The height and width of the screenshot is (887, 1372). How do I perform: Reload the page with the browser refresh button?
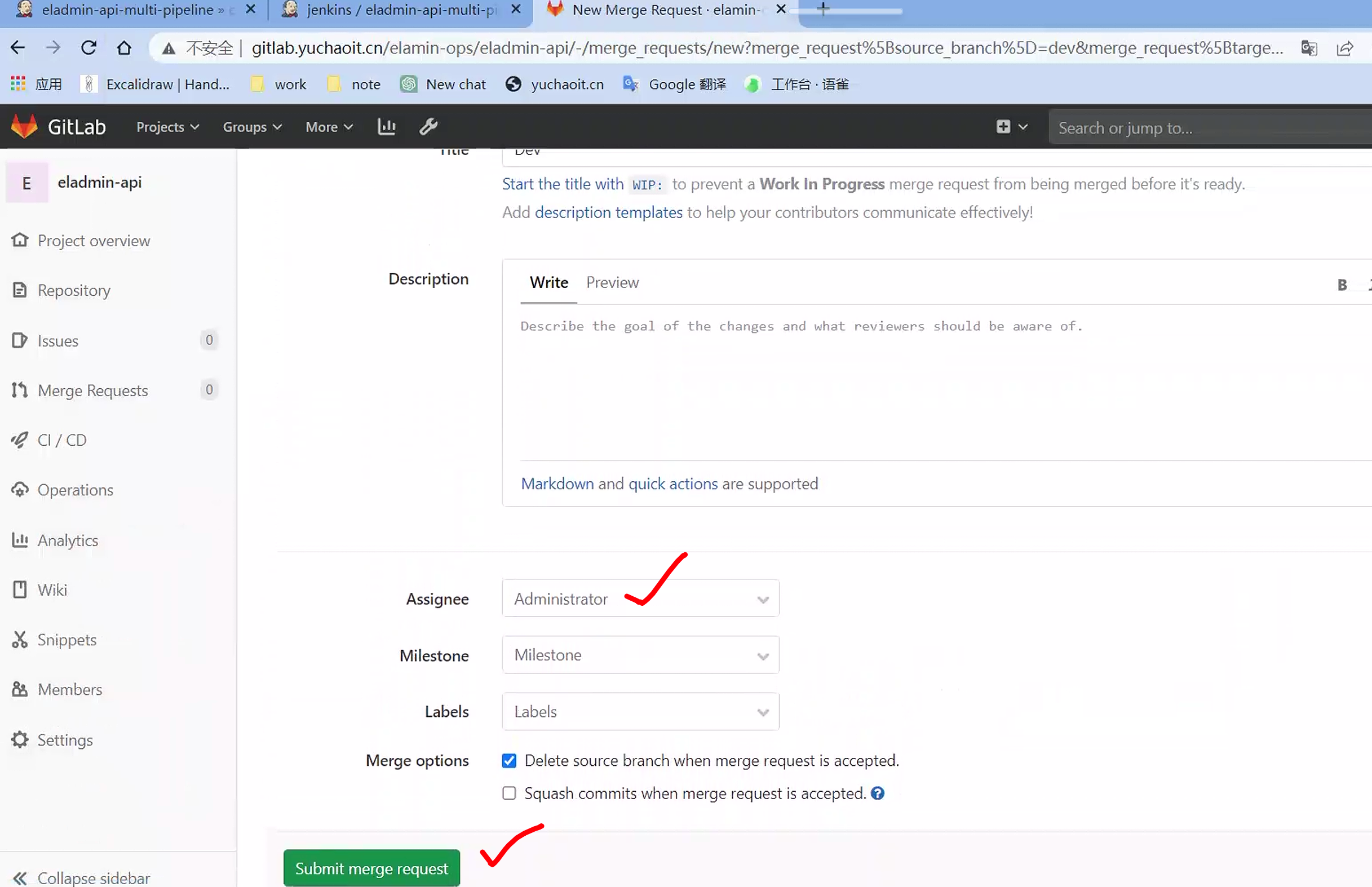pos(88,48)
